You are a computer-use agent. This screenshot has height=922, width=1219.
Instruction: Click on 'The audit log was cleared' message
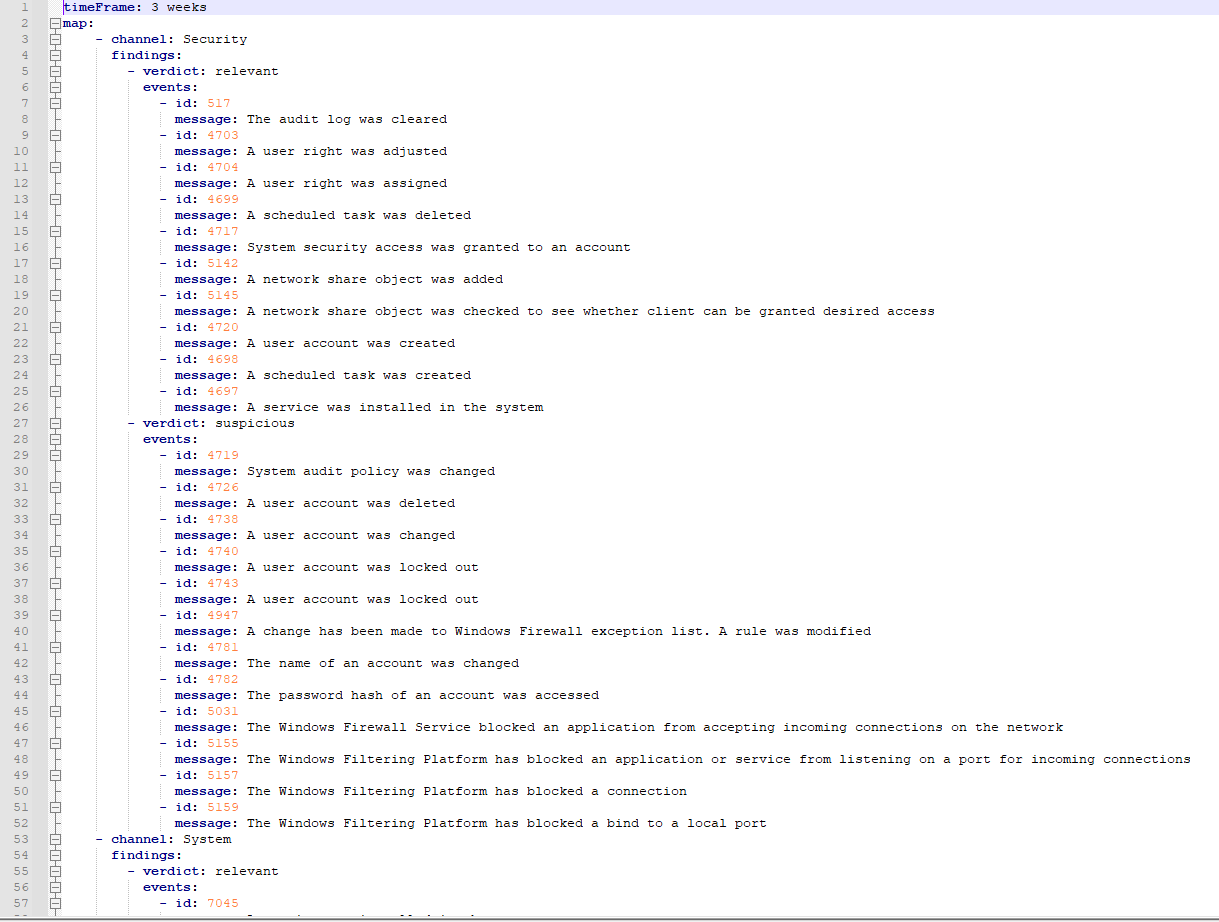pyautogui.click(x=346, y=119)
